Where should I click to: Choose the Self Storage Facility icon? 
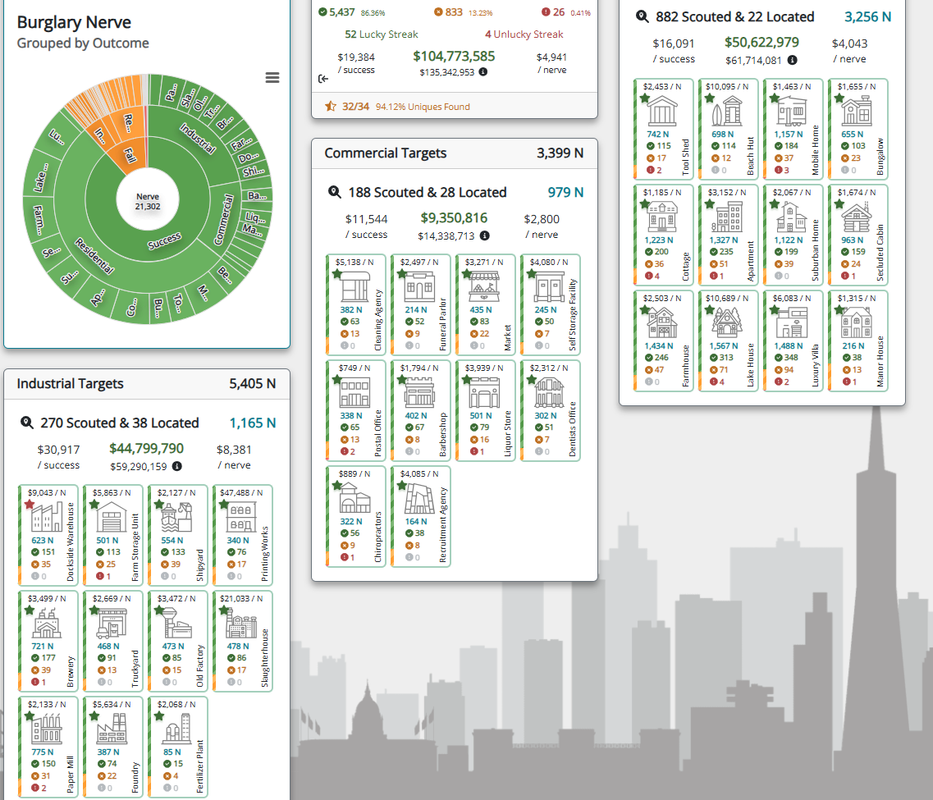(x=549, y=286)
